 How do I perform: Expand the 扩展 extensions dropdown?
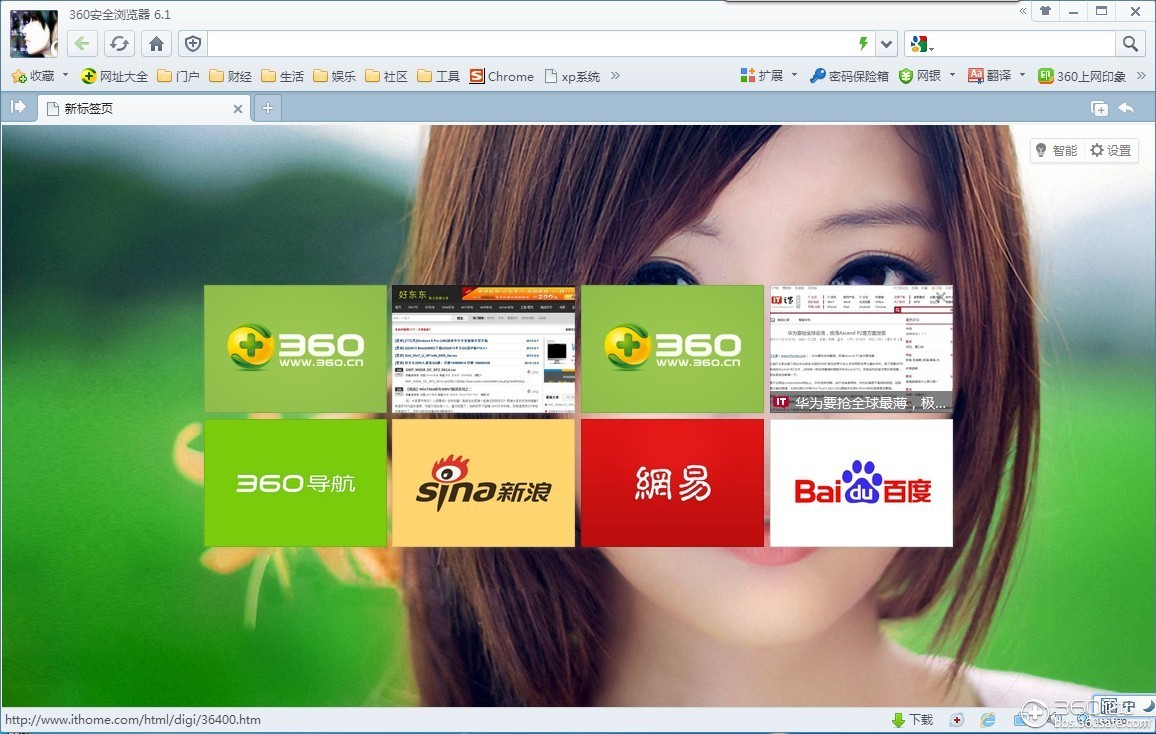click(x=794, y=75)
